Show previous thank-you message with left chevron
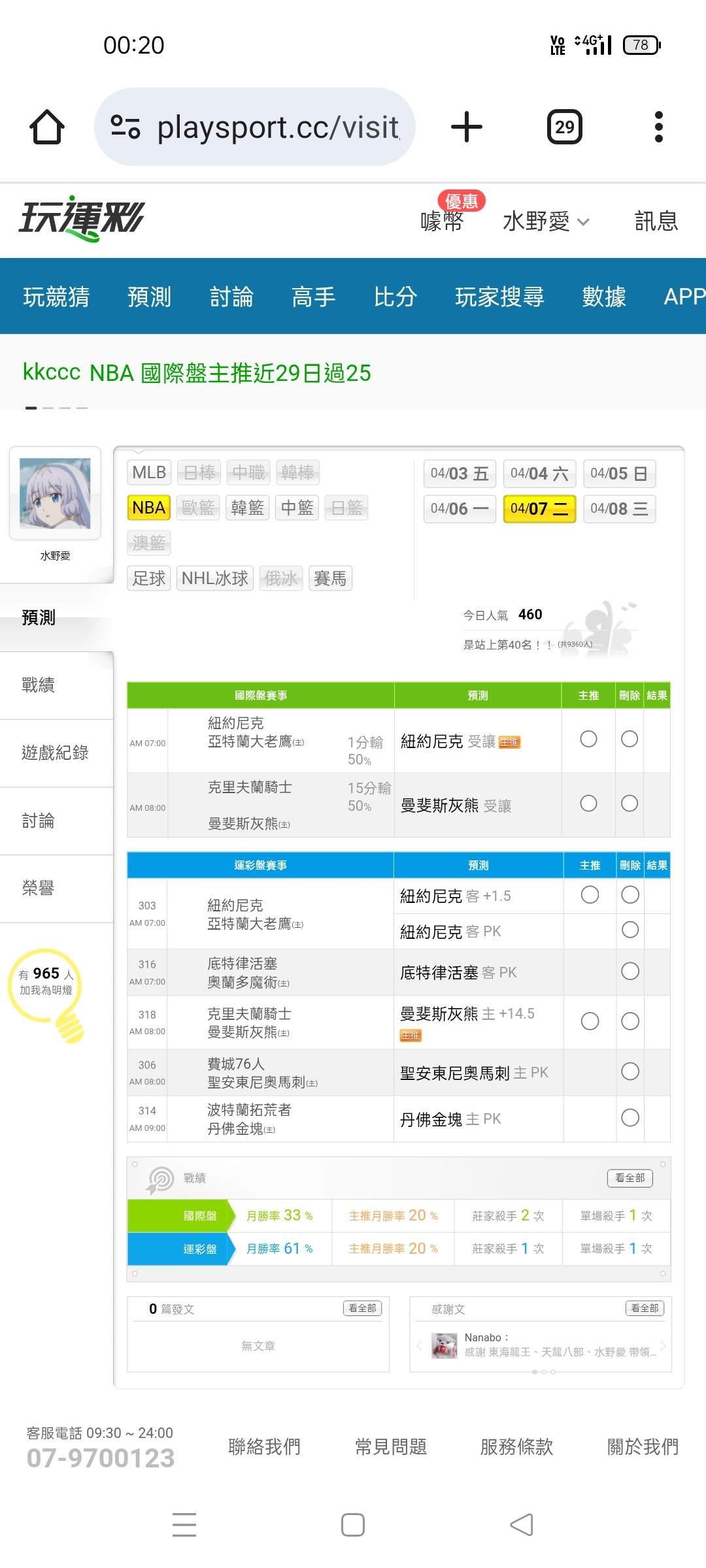 (419, 1345)
